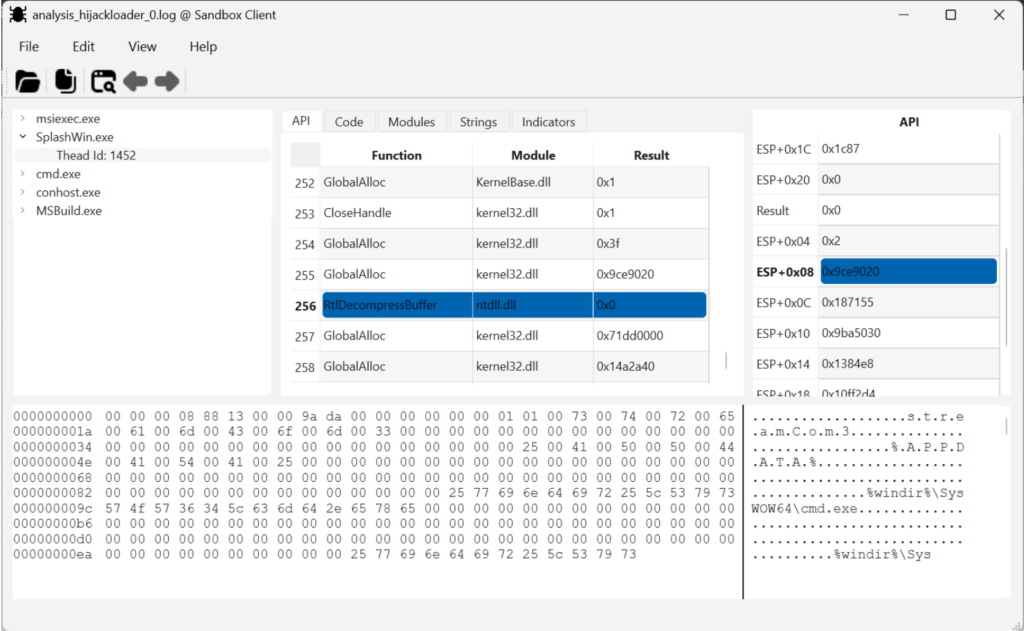Select the ESP+0x14 value 0x1384e8
This screenshot has height=631, width=1024.
pos(908,364)
